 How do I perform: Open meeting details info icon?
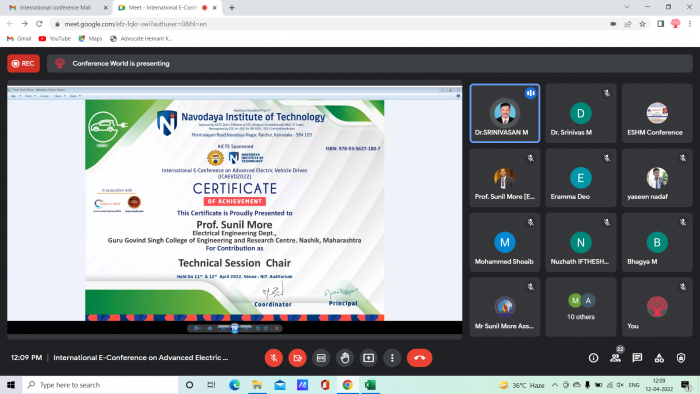point(593,358)
